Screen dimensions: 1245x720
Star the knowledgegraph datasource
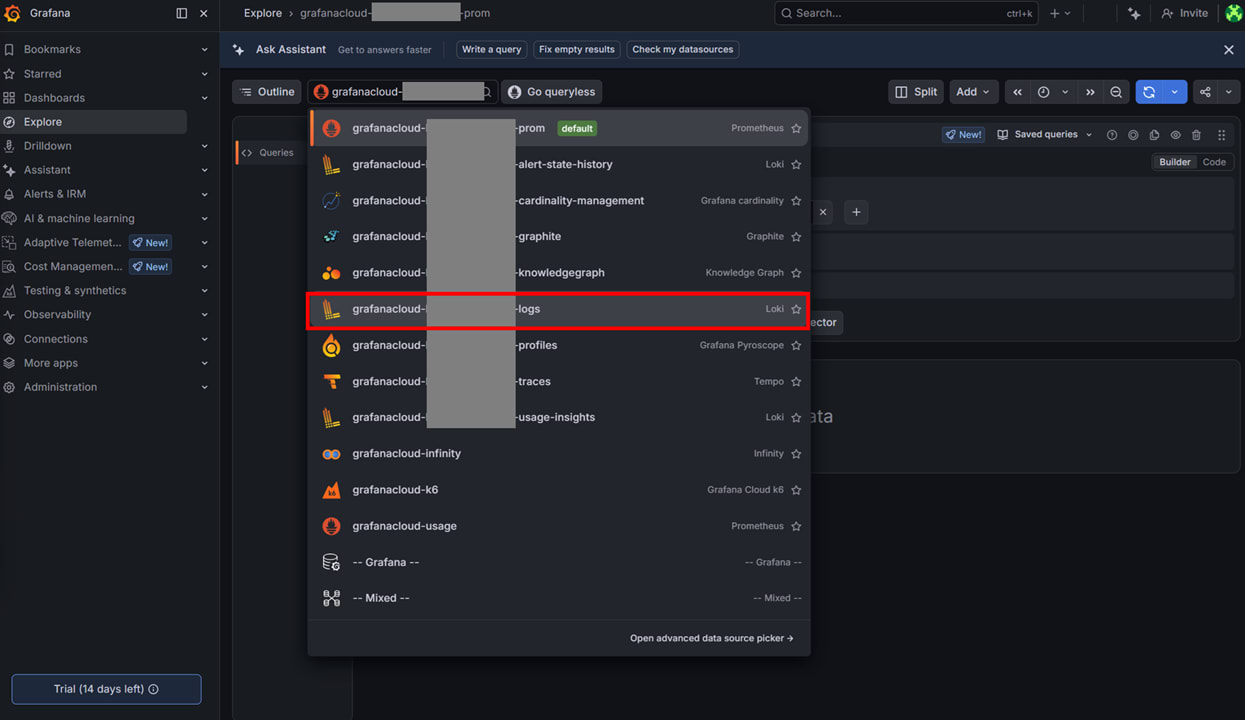pos(796,273)
